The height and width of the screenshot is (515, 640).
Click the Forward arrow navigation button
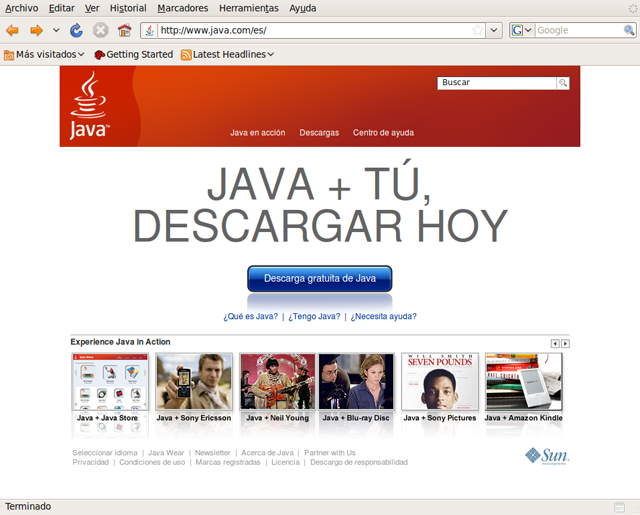pos(36,31)
